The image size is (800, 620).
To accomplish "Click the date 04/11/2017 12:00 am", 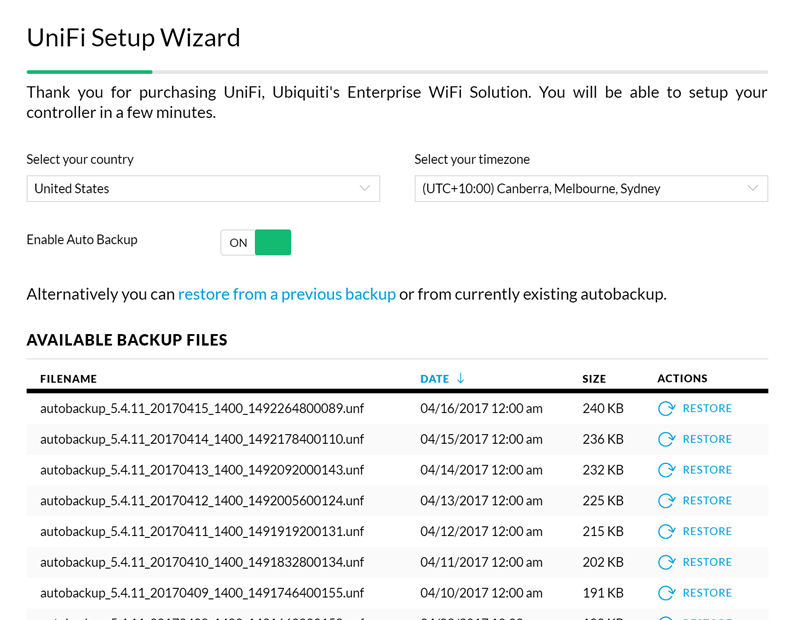I will (481, 562).
